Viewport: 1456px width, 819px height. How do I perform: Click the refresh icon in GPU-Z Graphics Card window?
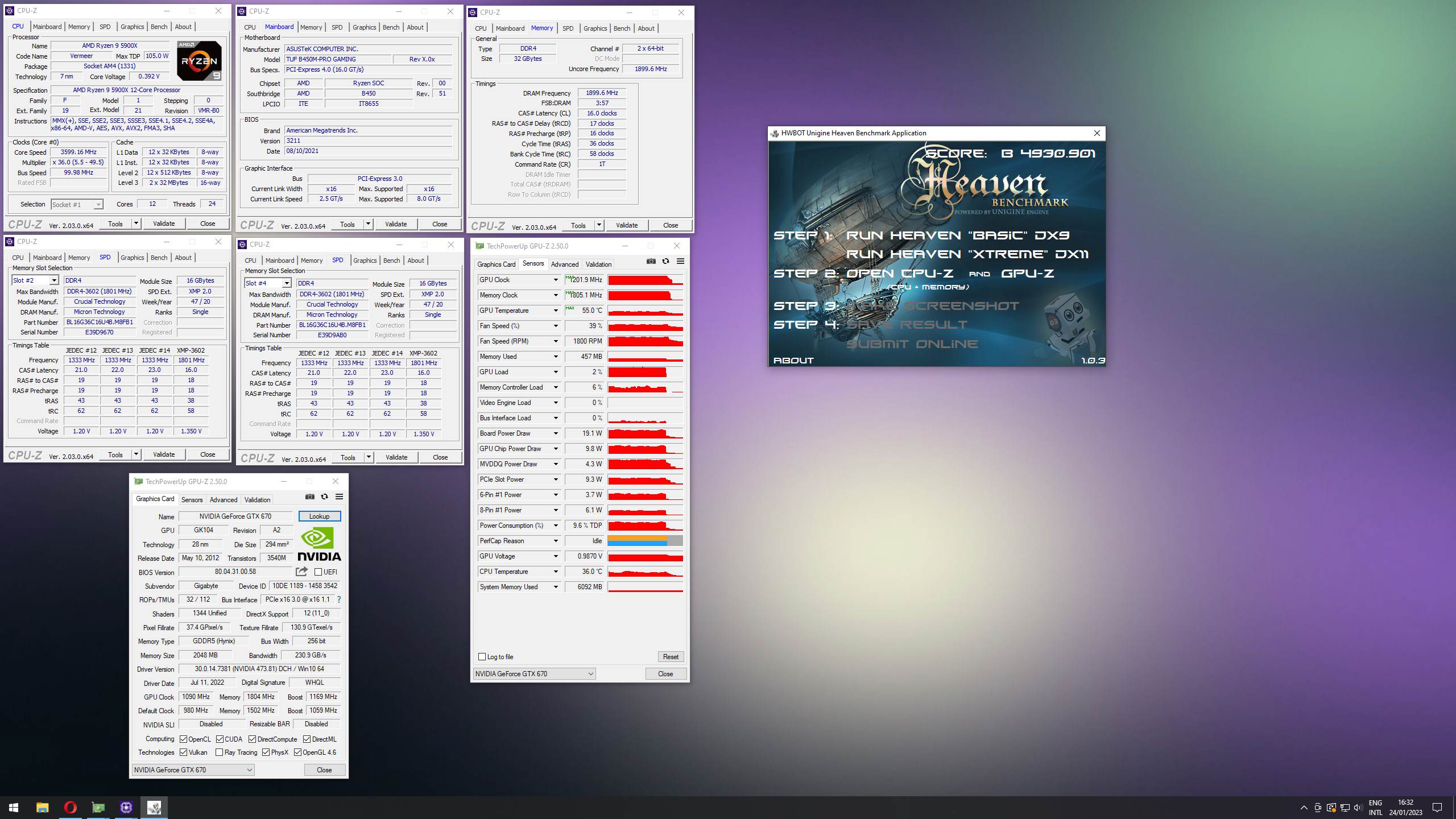324,497
